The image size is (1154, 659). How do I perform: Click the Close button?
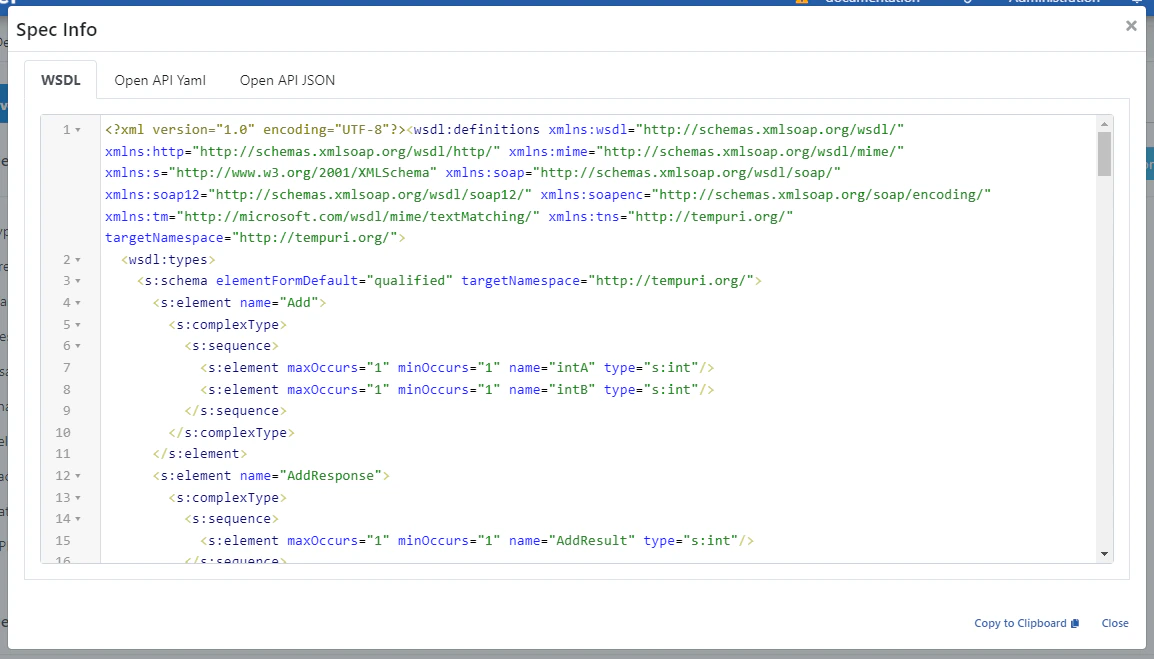click(x=1114, y=622)
